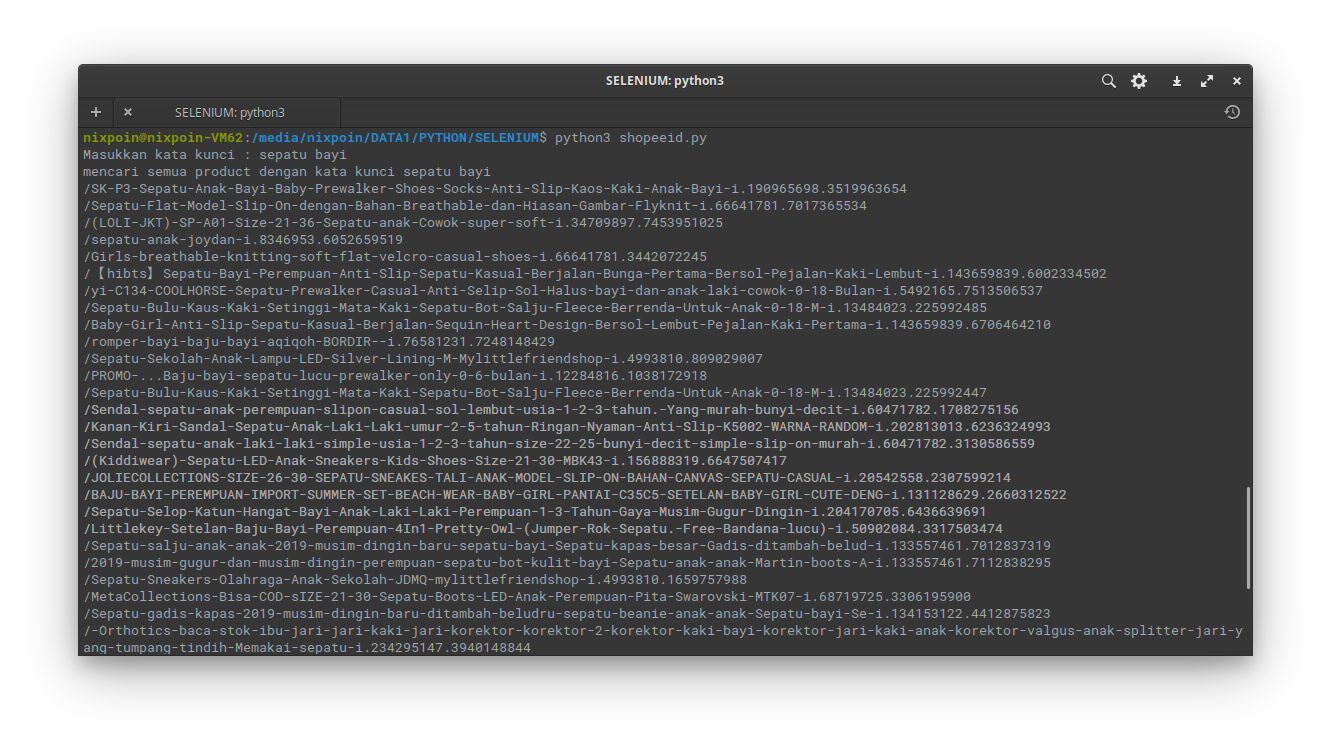The height and width of the screenshot is (748, 1331).
Task: Maximize the terminal with the expand-arrows icon
Action: click(x=1207, y=81)
